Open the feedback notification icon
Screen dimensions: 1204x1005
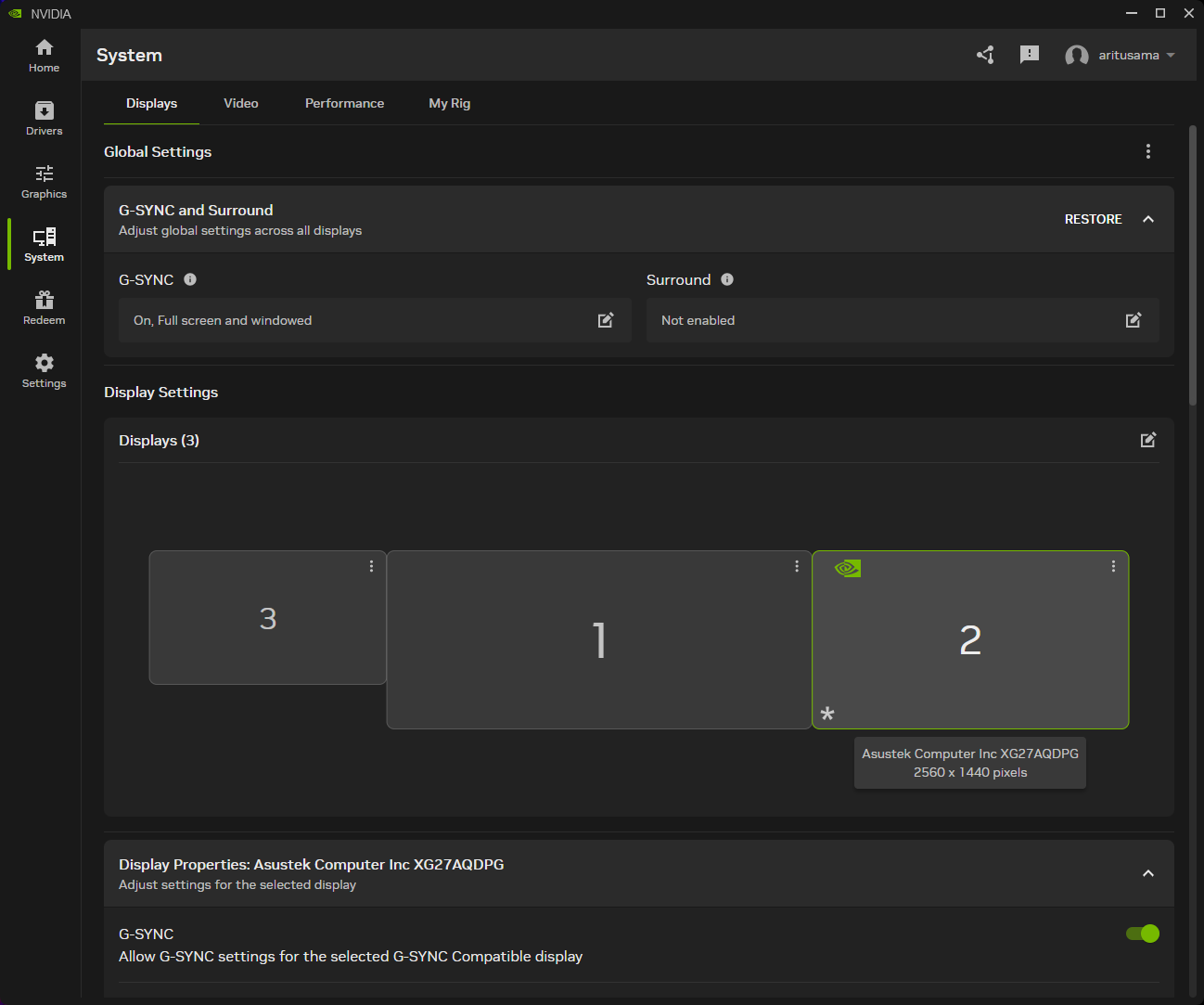point(1030,55)
